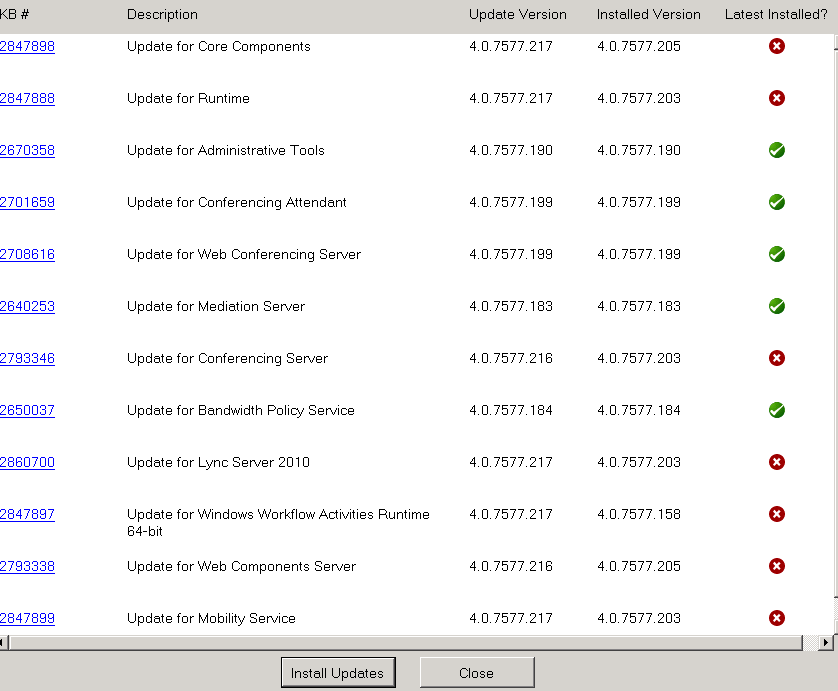Select 'Update for Bandwidth Policy Service' description

coord(240,410)
